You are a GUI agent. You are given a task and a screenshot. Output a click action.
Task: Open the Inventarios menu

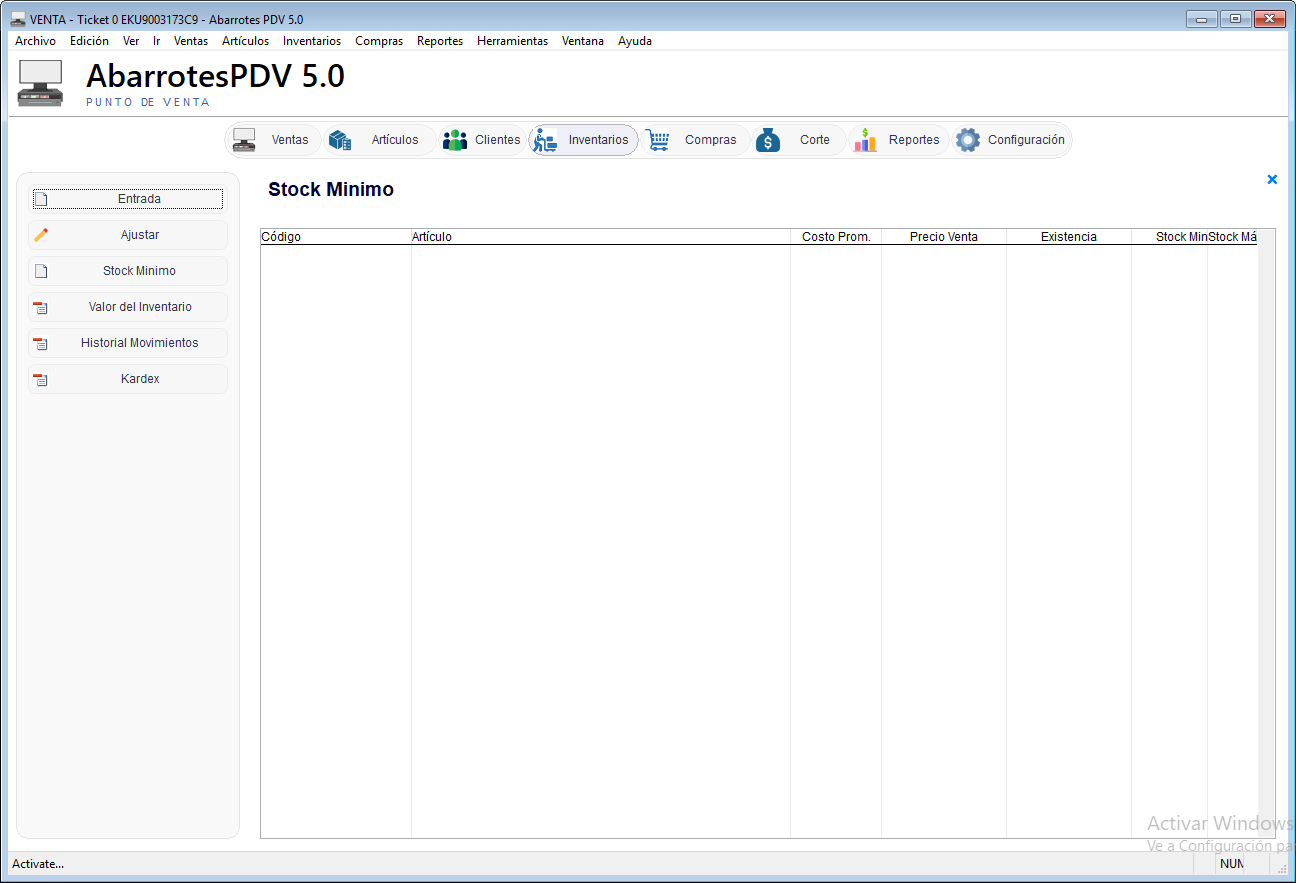312,41
